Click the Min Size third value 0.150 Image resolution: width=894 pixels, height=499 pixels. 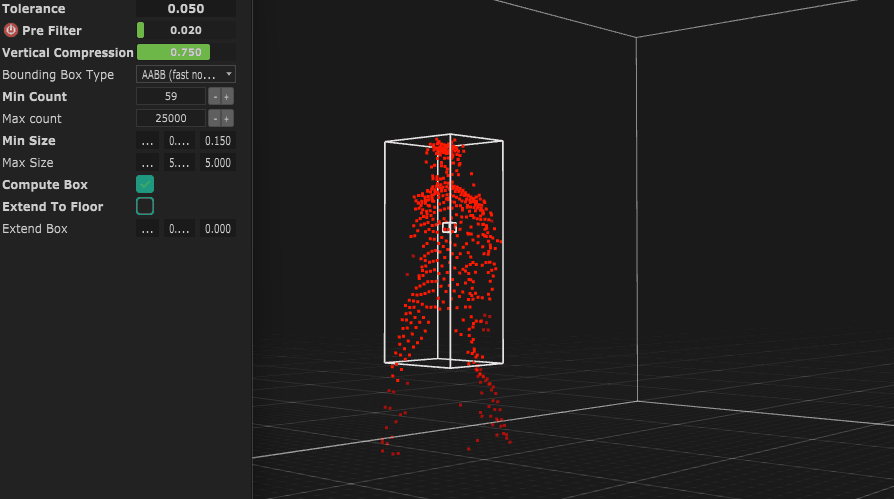[217, 141]
